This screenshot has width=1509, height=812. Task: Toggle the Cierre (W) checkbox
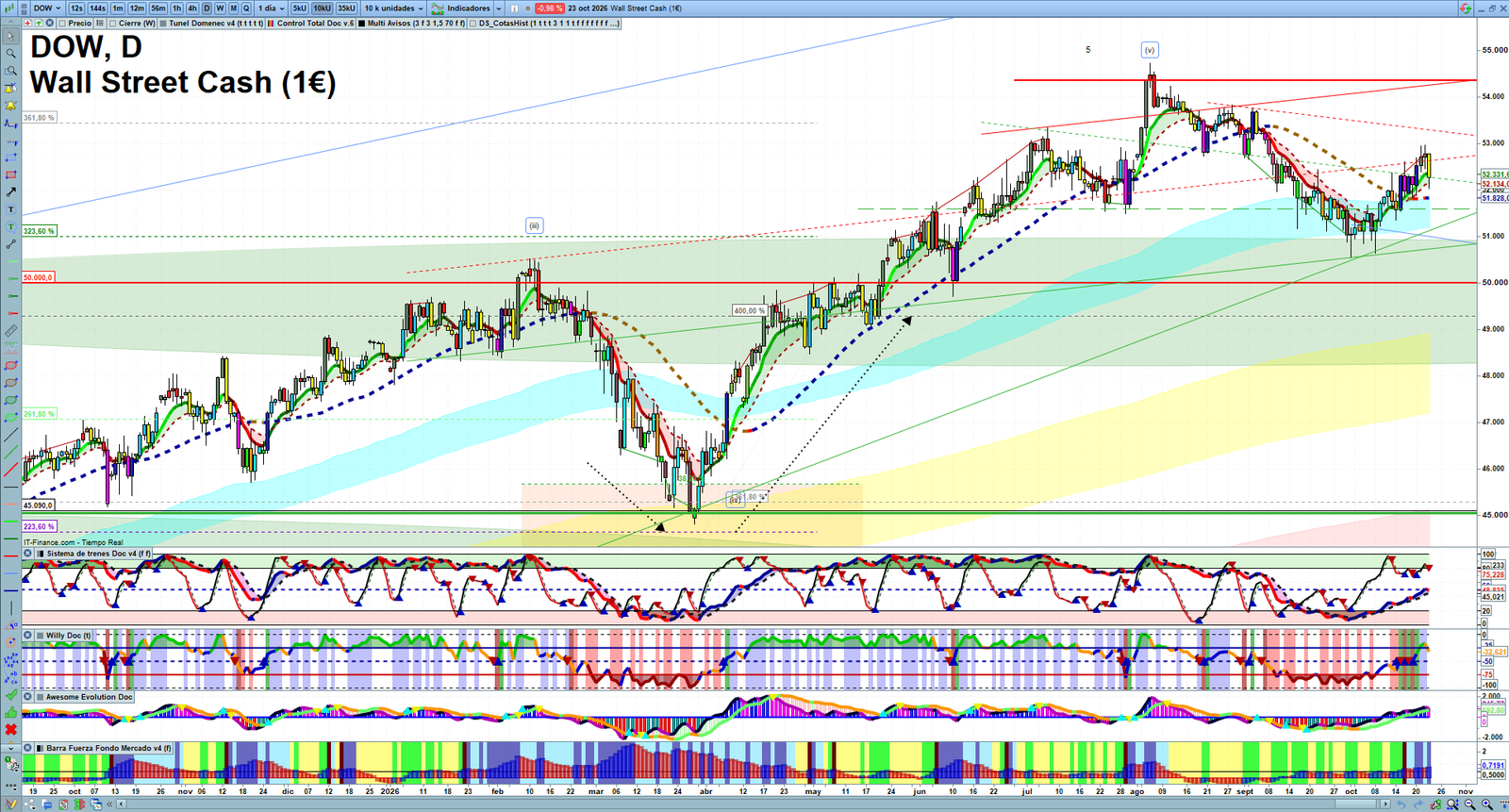pyautogui.click(x=113, y=24)
